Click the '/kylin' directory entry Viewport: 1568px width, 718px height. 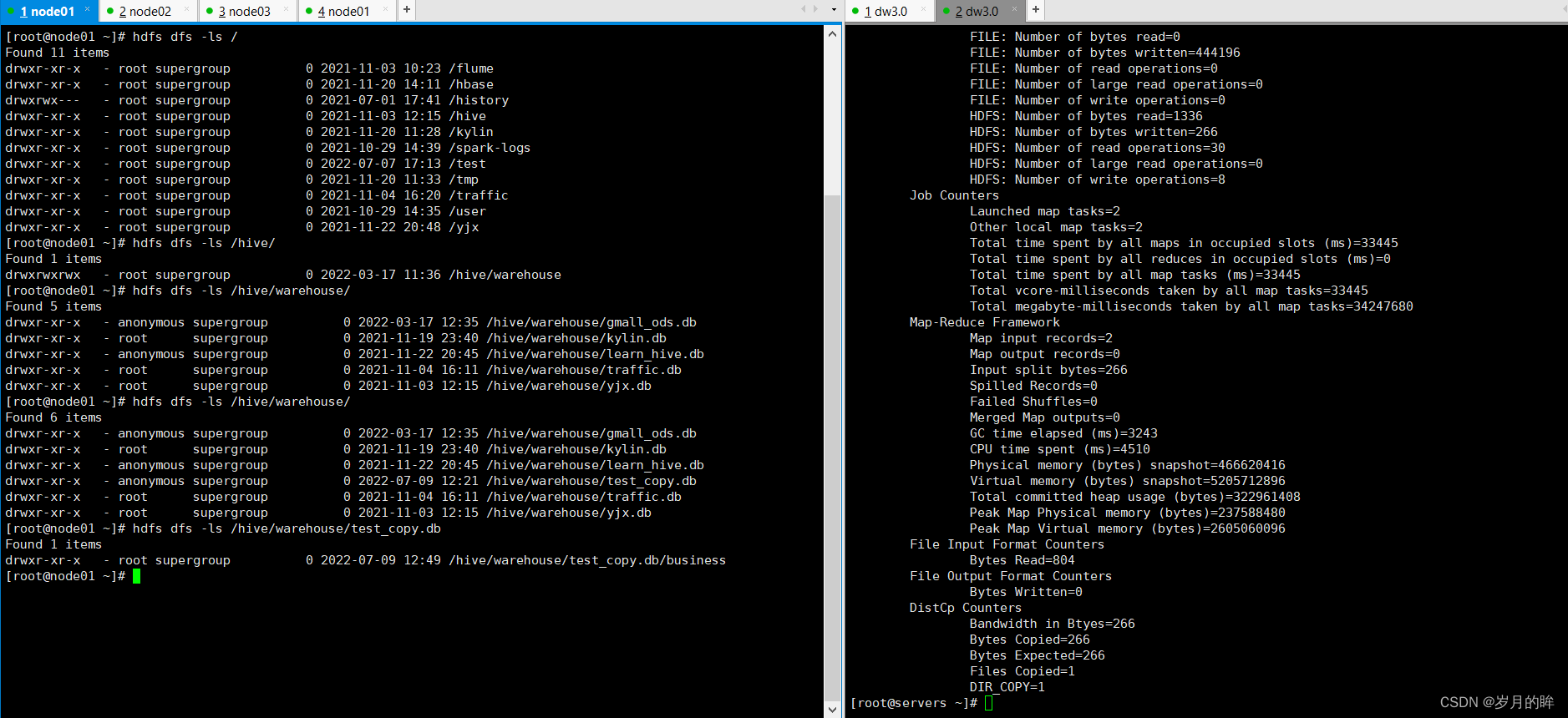click(x=471, y=132)
